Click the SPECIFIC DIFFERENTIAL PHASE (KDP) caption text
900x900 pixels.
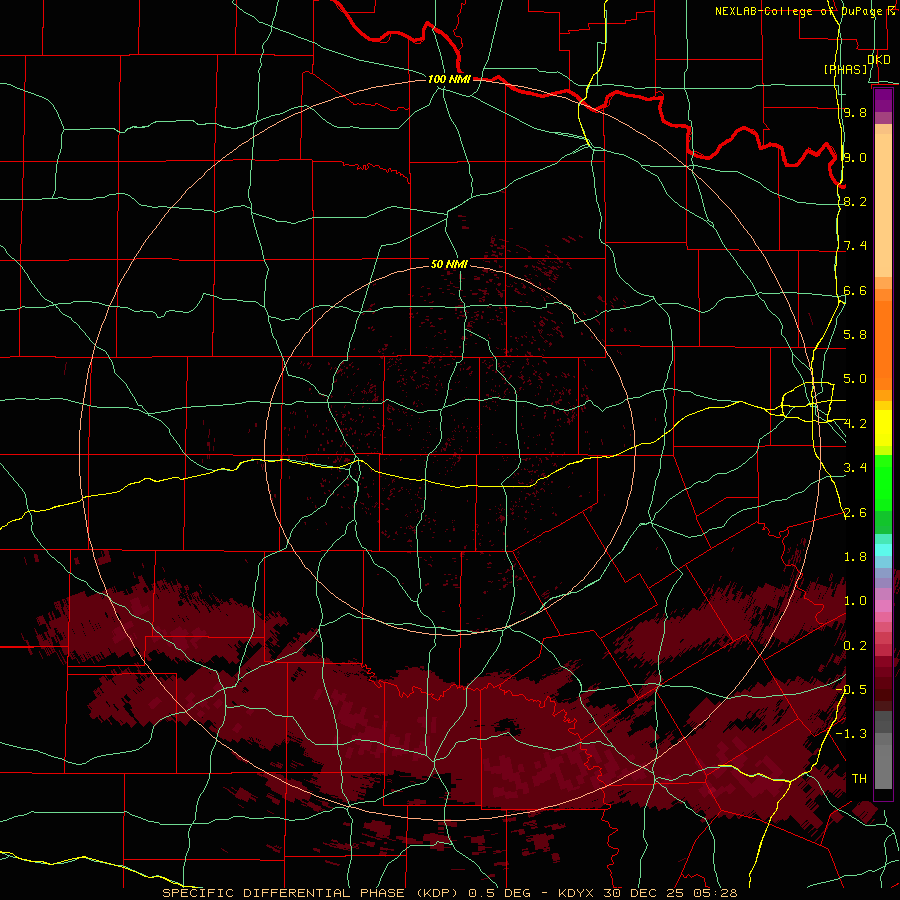[312, 893]
